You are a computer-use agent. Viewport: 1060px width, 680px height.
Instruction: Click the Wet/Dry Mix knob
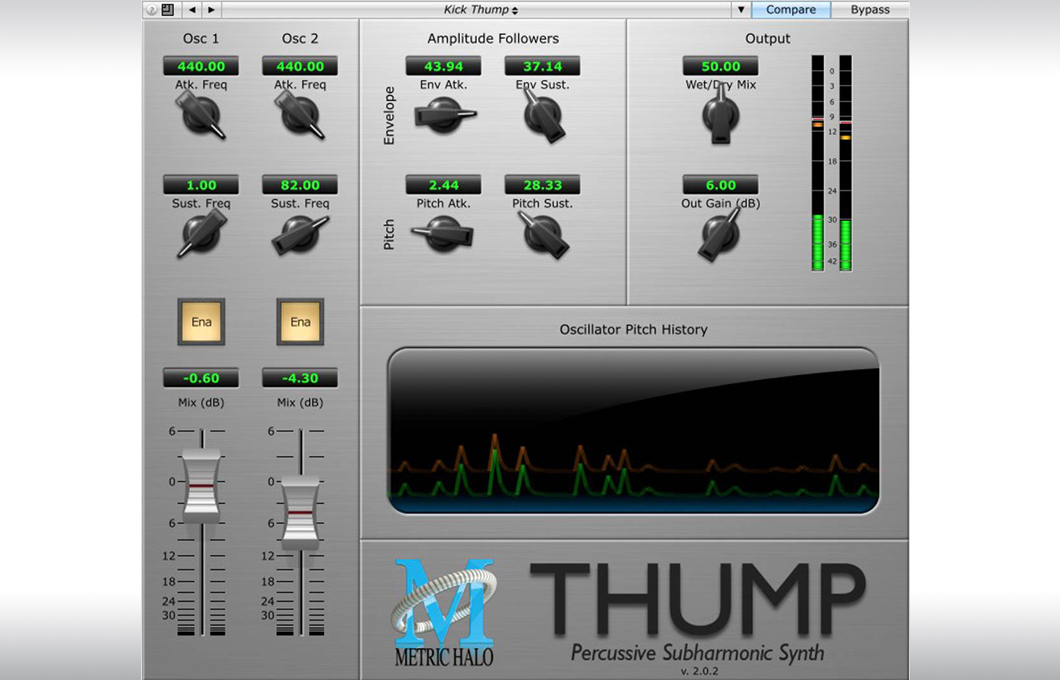[721, 115]
